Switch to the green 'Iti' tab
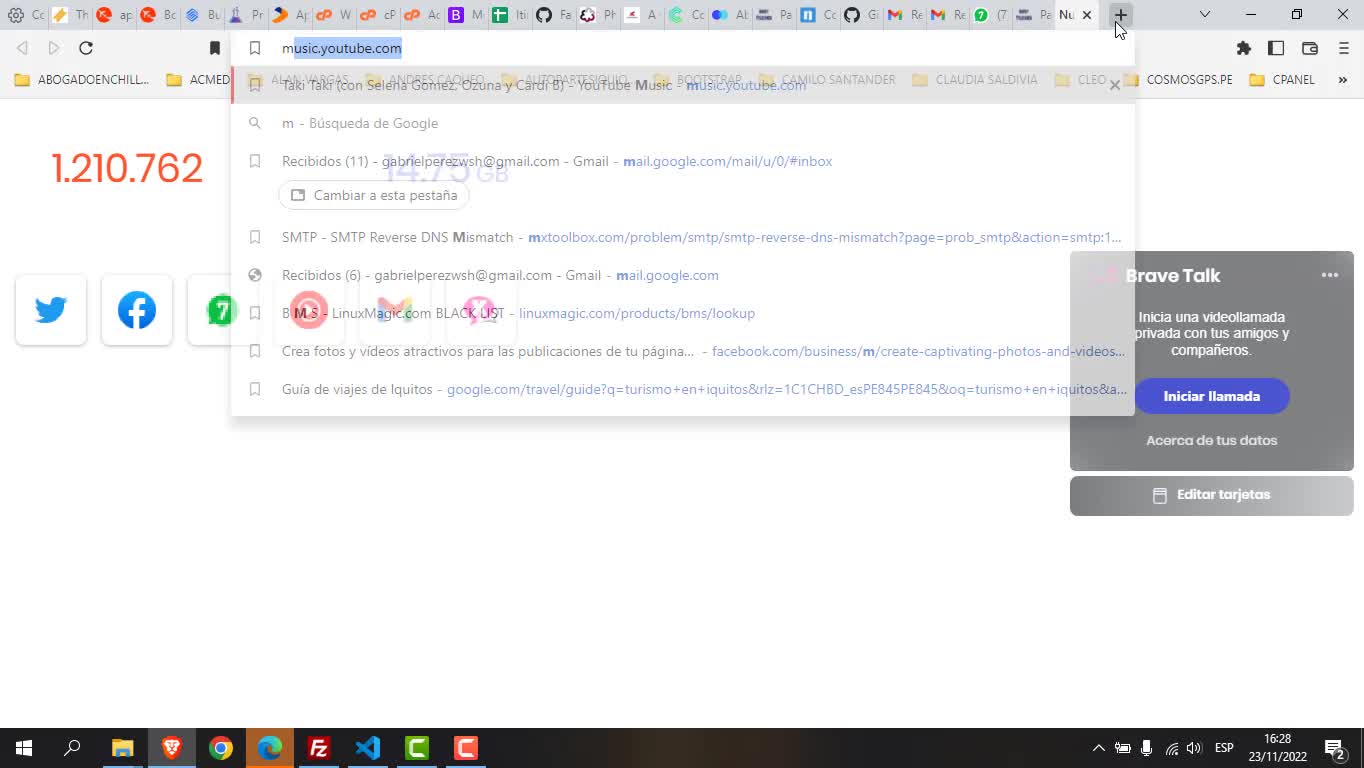This screenshot has height=768, width=1364. point(510,15)
